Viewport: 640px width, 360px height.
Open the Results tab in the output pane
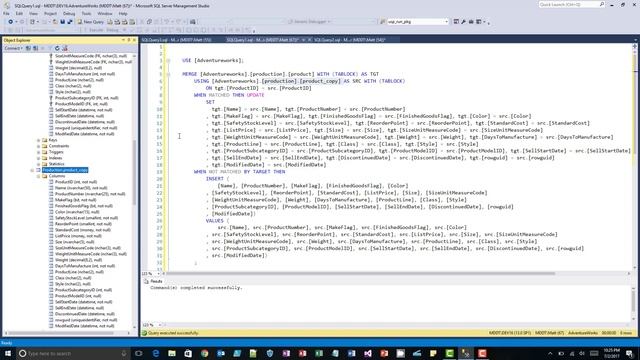[x=153, y=281]
